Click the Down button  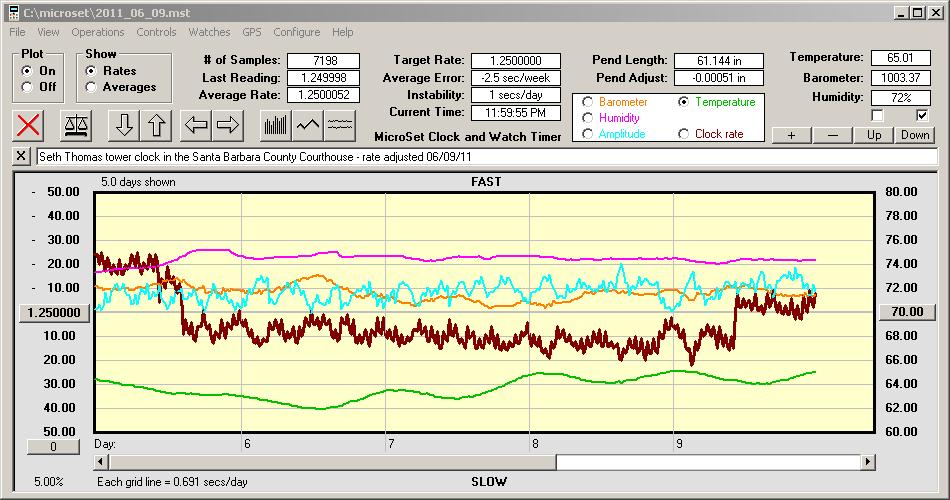(x=915, y=135)
